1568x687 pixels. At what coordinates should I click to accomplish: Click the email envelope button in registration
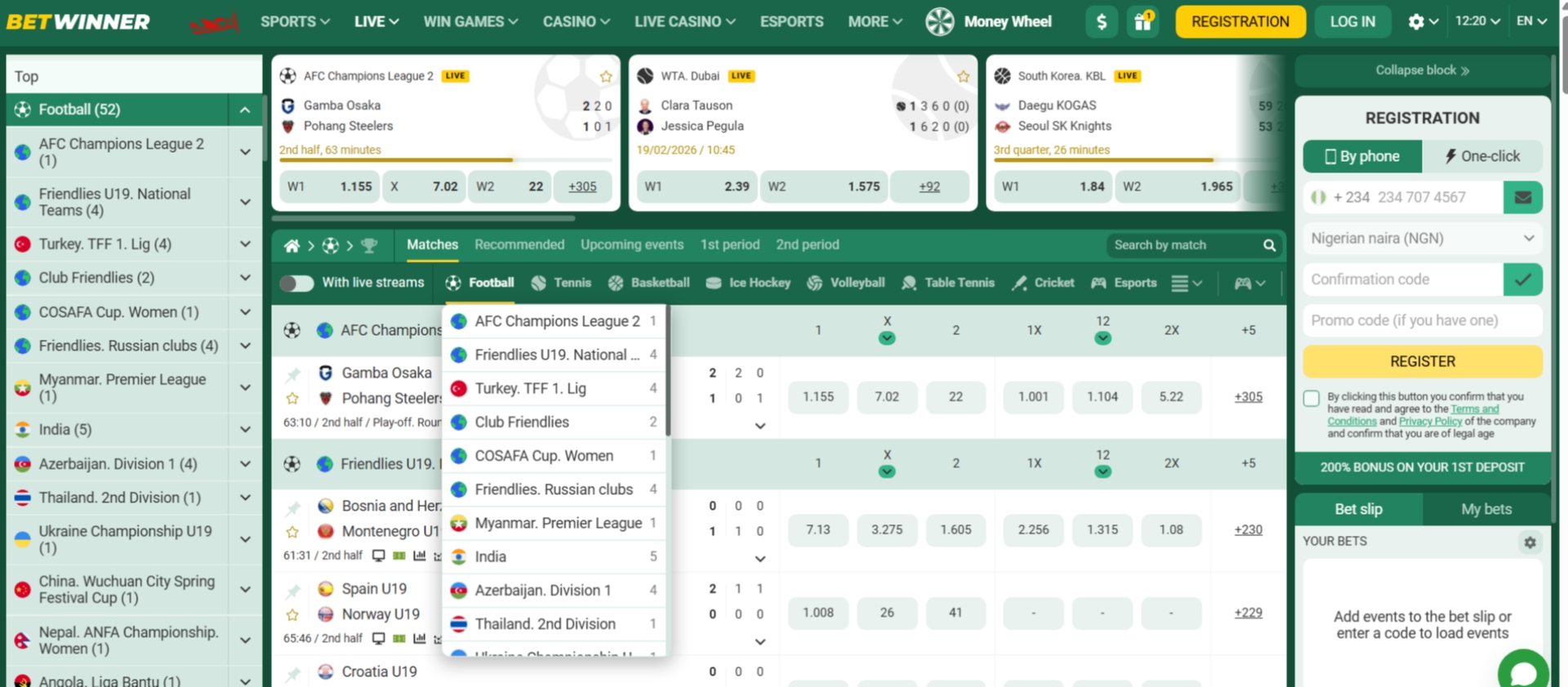tap(1522, 198)
